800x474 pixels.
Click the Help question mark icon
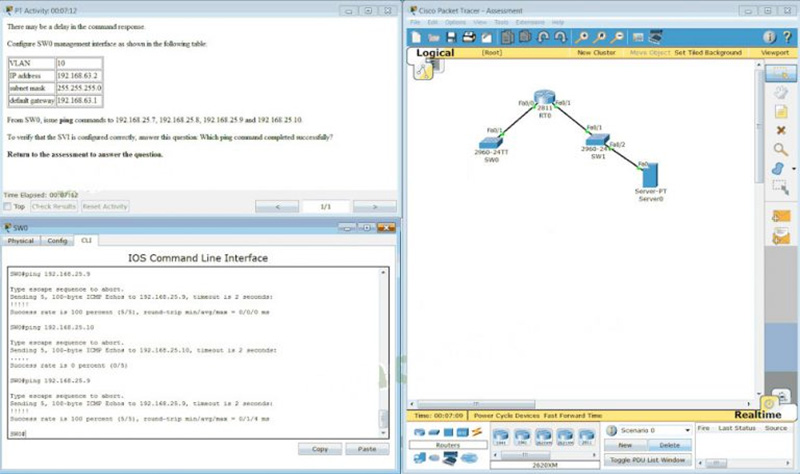[x=787, y=37]
